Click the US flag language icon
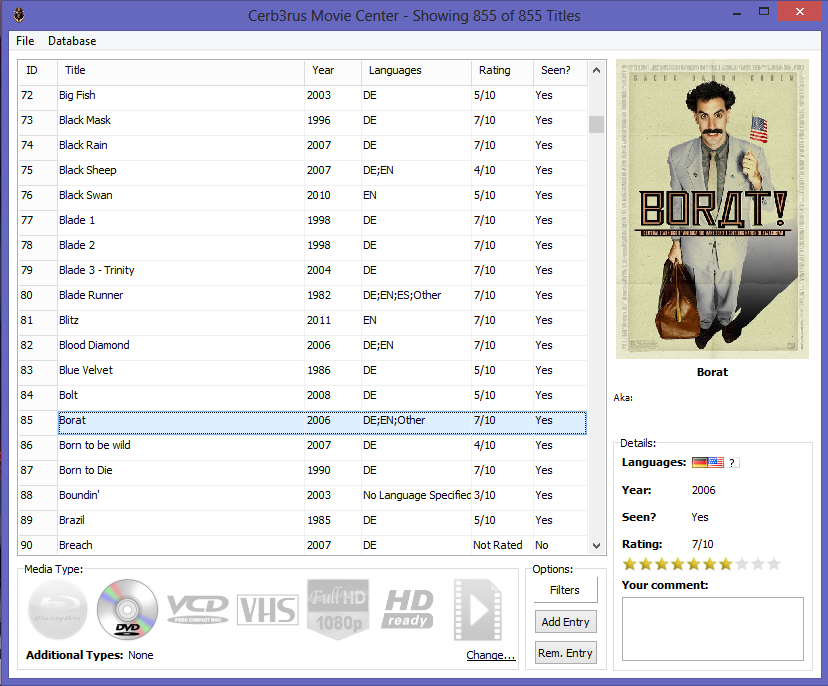 click(716, 462)
